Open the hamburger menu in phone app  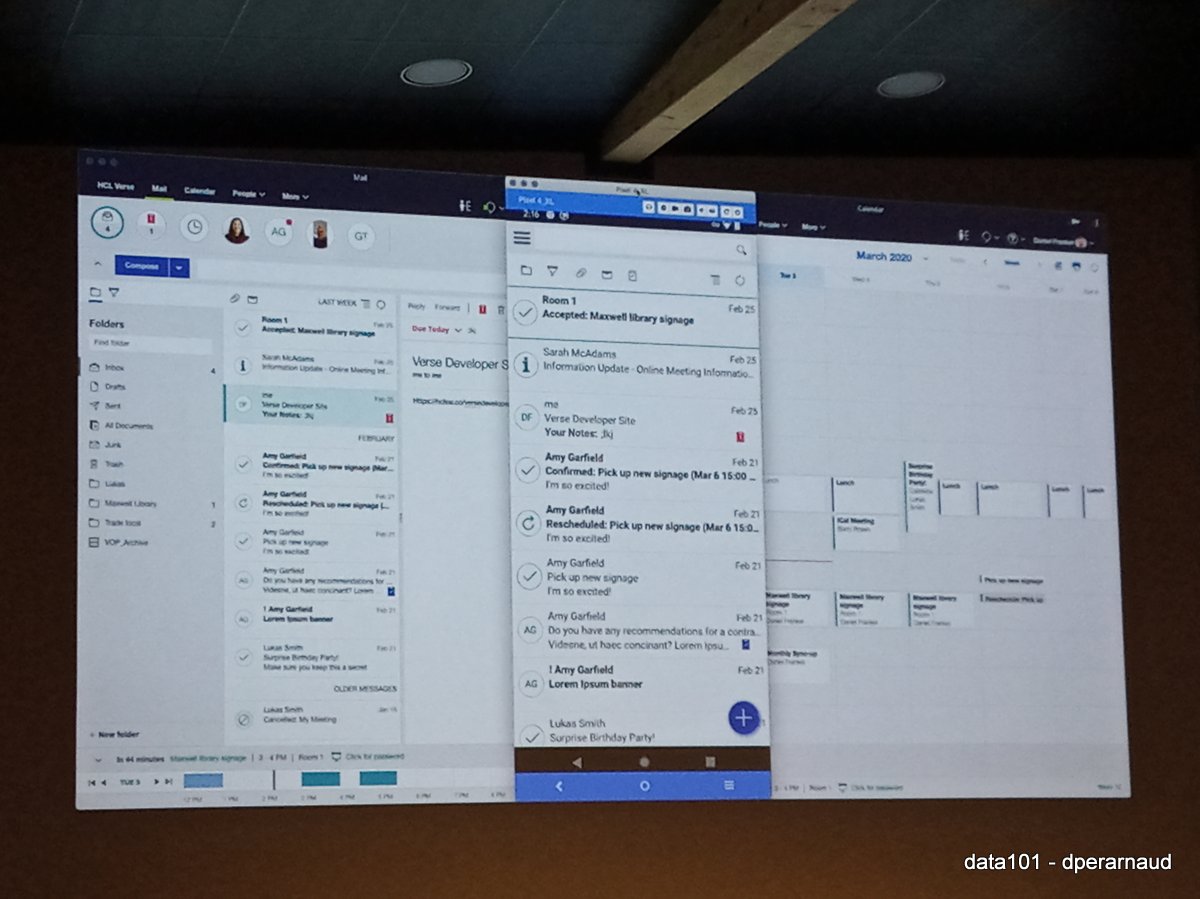pos(522,238)
